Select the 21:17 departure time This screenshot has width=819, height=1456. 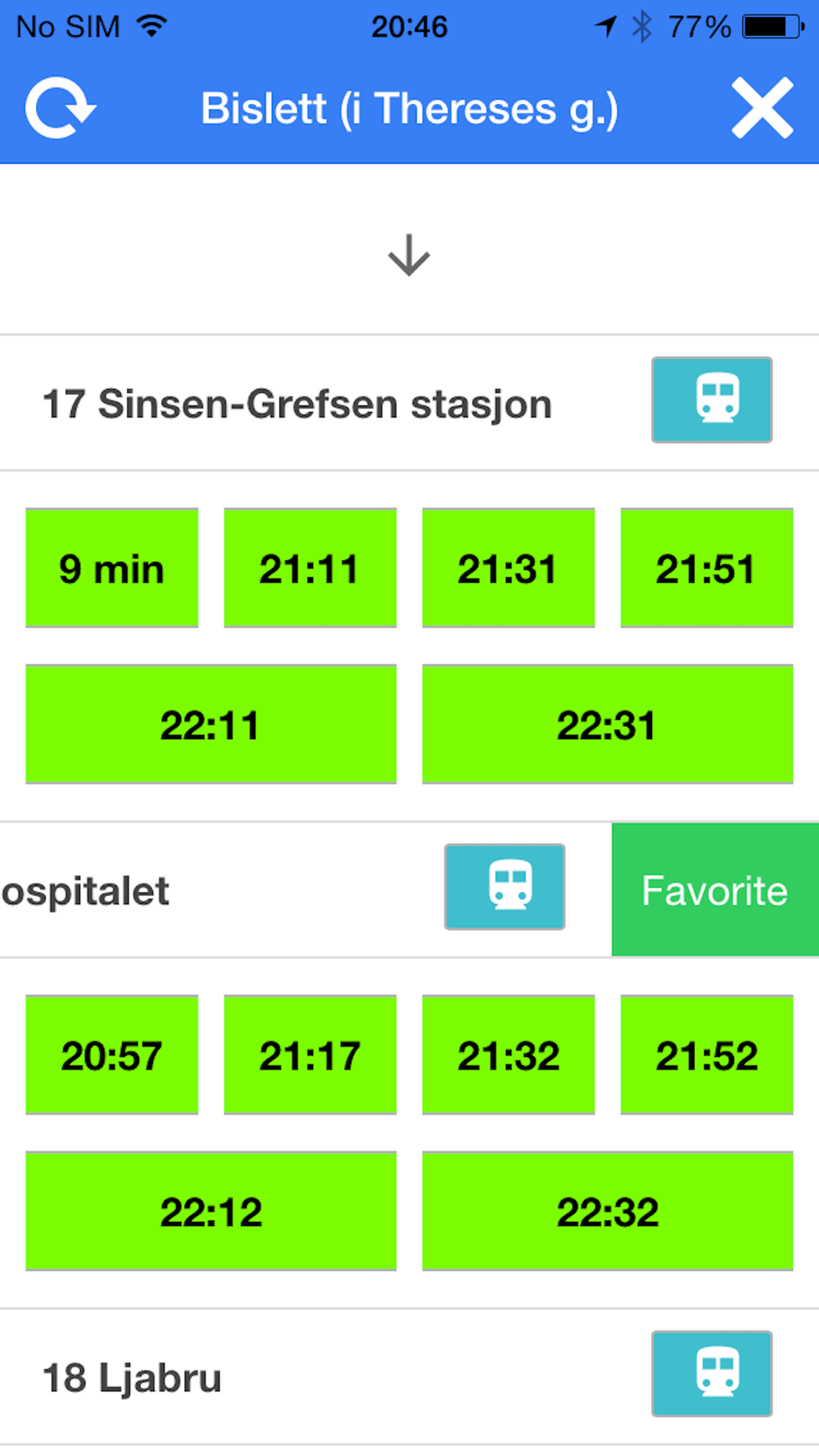pyautogui.click(x=310, y=1055)
